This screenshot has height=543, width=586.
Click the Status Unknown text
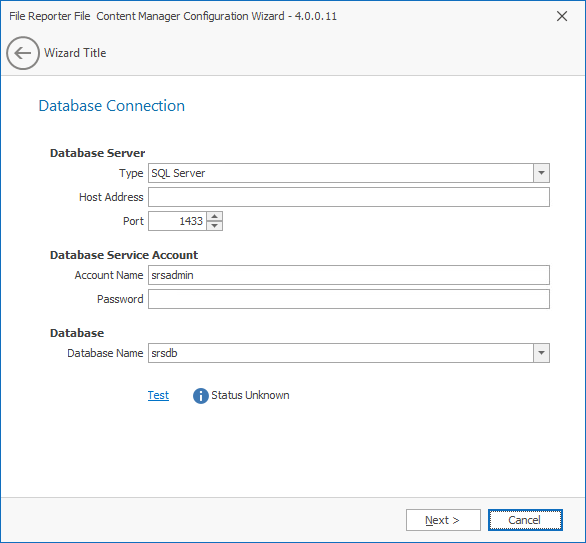[x=250, y=395]
